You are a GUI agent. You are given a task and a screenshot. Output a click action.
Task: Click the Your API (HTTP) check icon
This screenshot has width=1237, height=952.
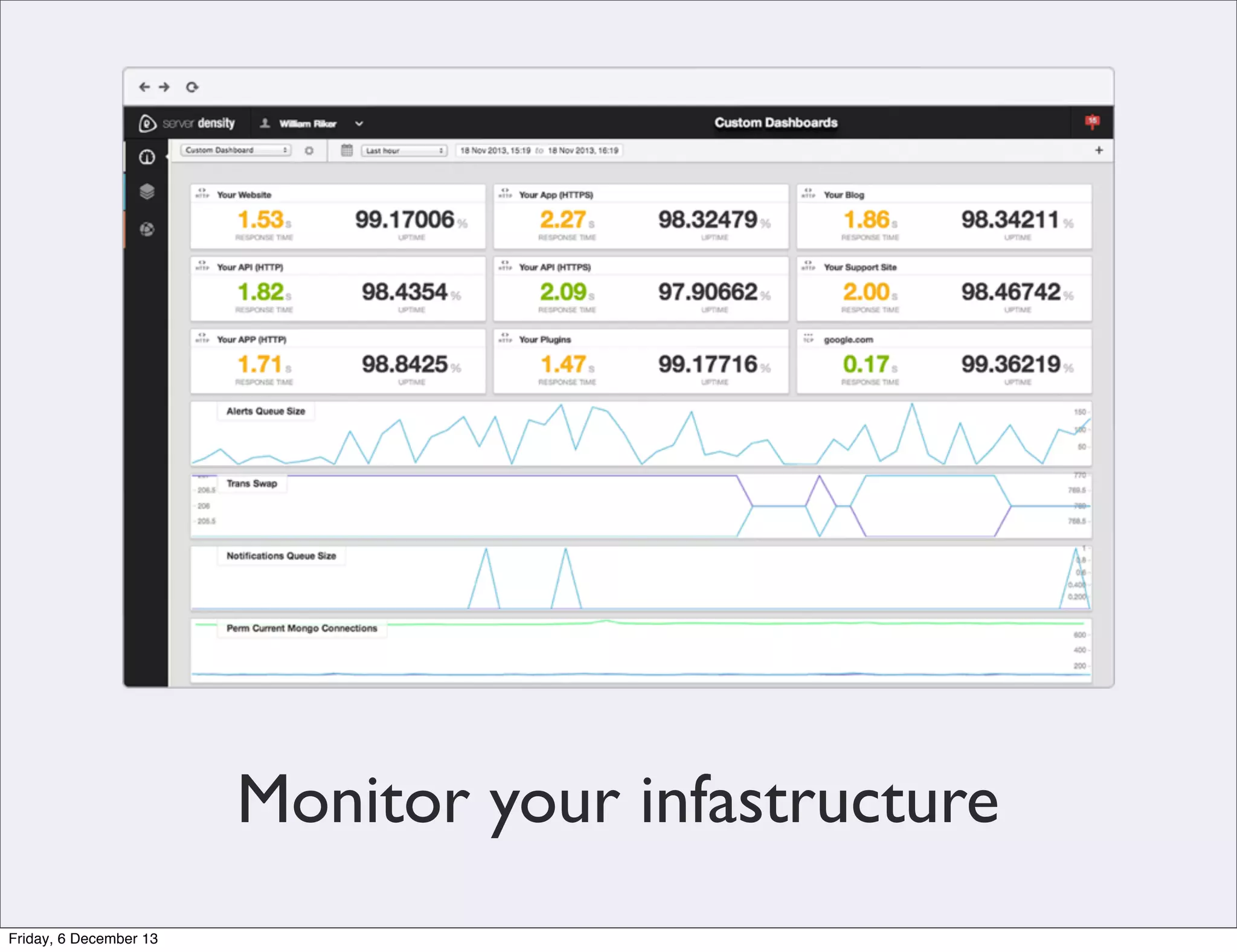tap(202, 266)
